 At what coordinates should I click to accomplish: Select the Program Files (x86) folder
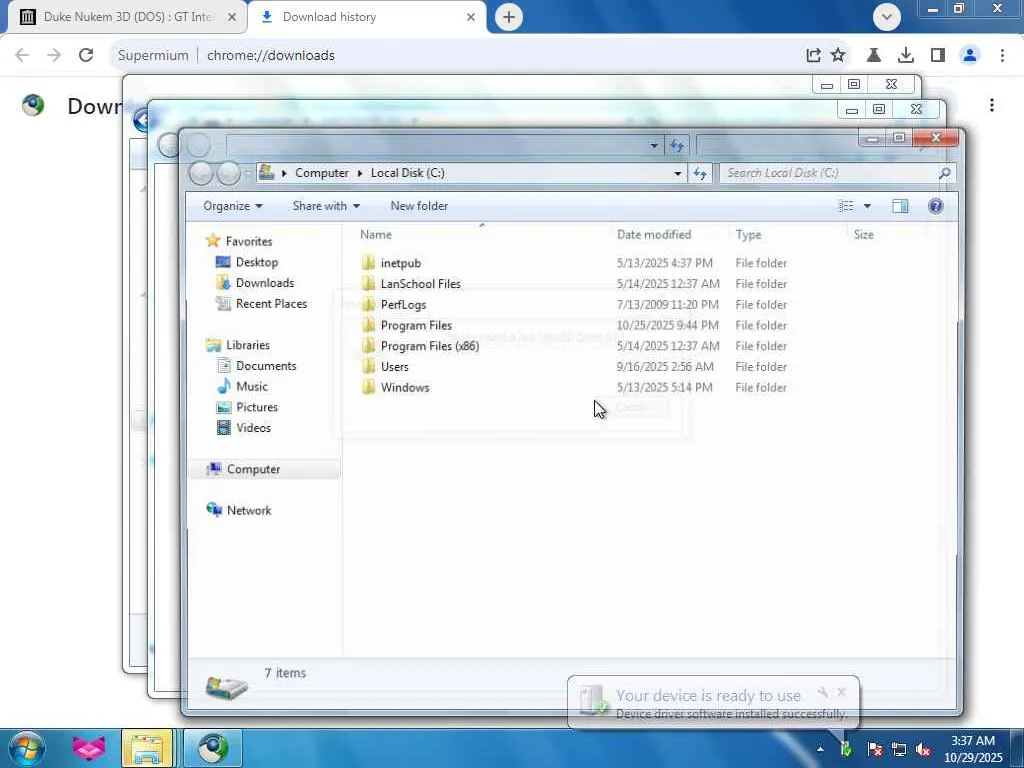coord(430,346)
